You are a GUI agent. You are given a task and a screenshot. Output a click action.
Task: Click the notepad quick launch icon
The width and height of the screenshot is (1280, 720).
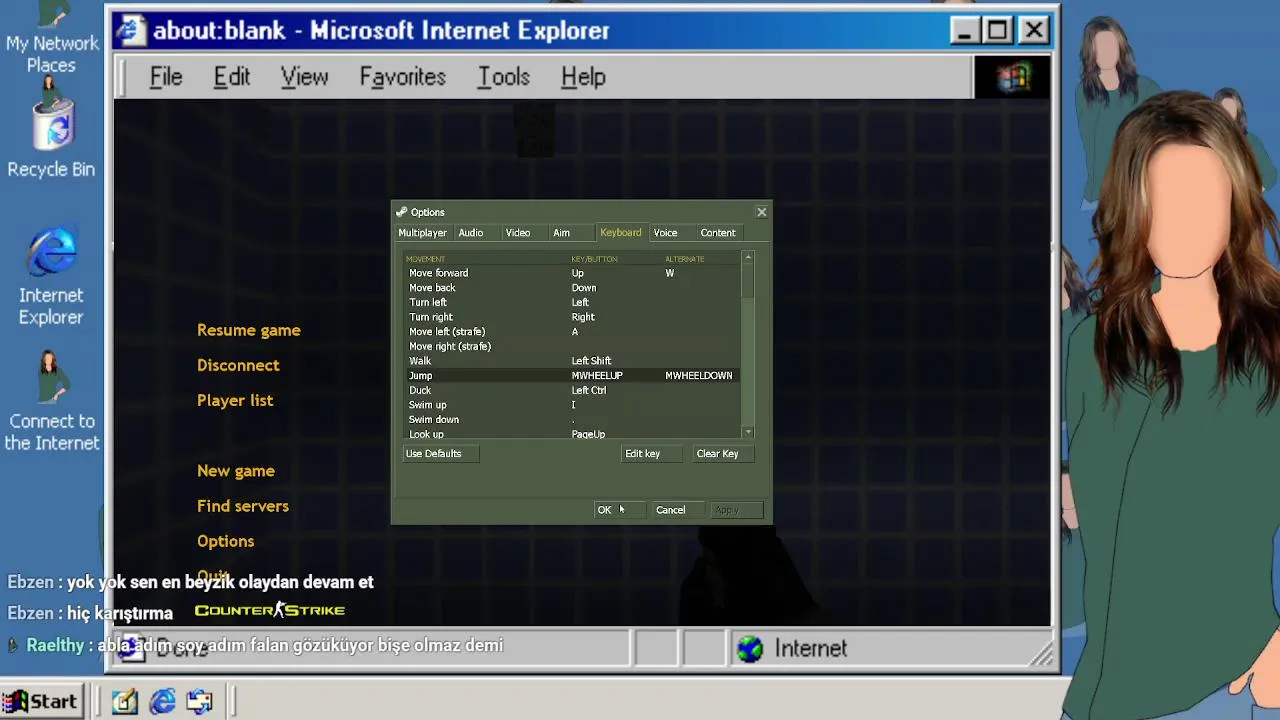[125, 701]
